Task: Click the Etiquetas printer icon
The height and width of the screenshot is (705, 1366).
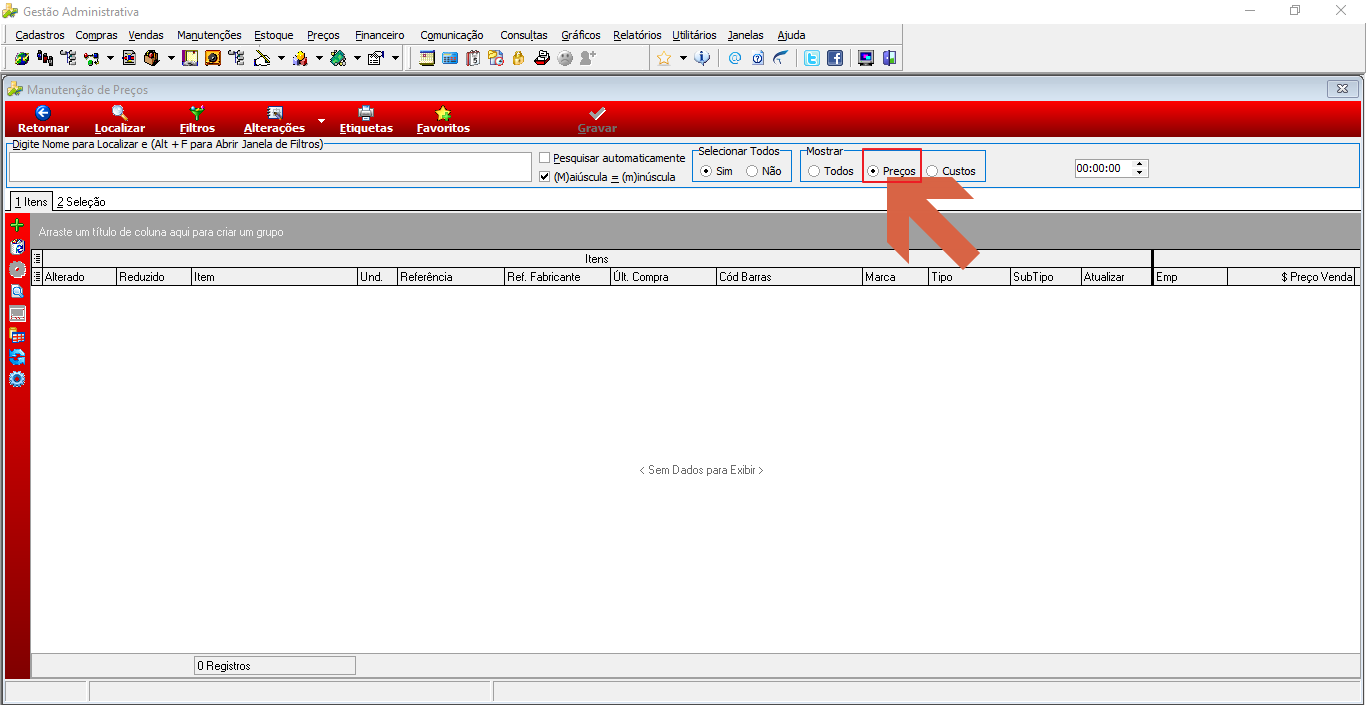Action: (366, 113)
